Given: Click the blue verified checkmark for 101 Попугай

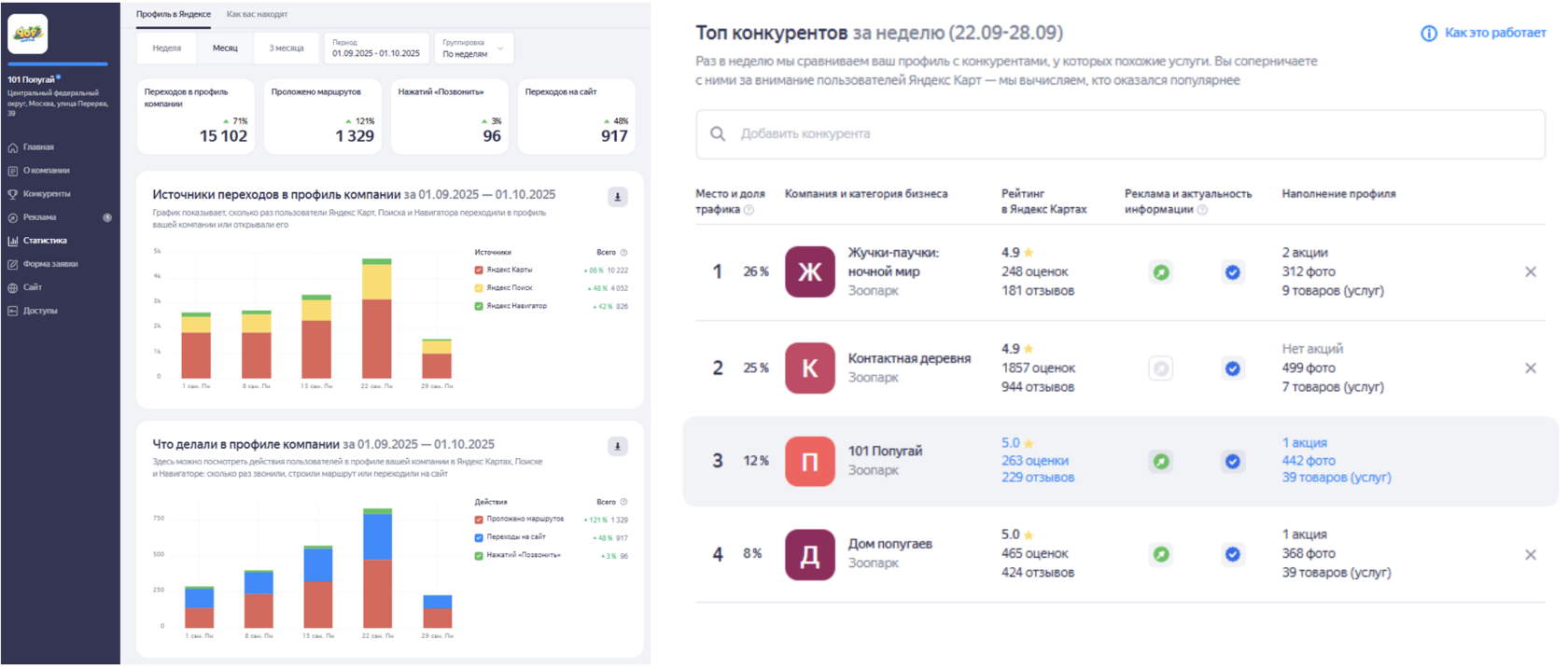Looking at the screenshot, I should click(1233, 461).
